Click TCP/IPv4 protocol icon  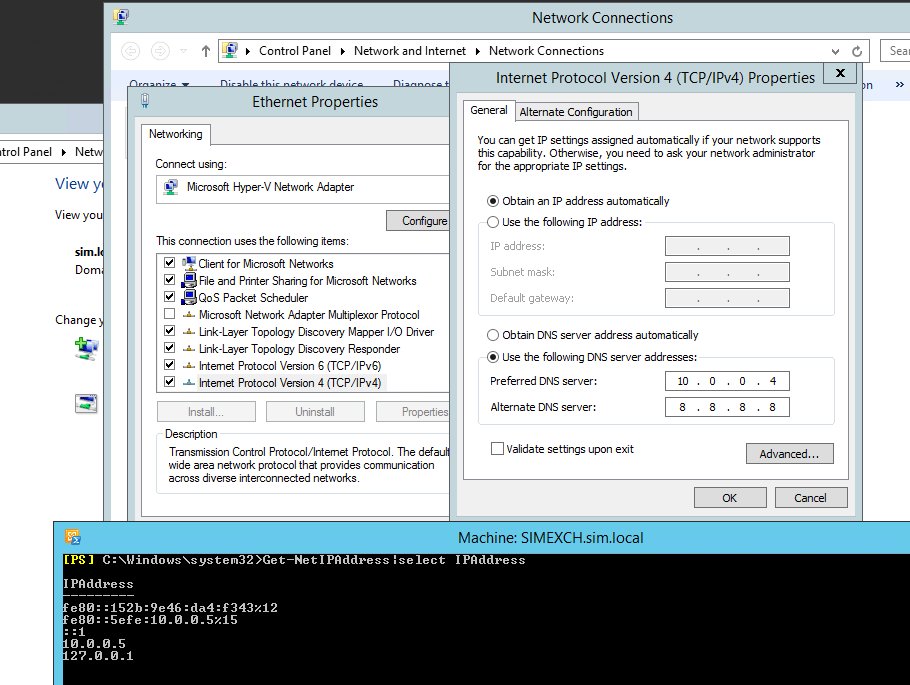[189, 383]
